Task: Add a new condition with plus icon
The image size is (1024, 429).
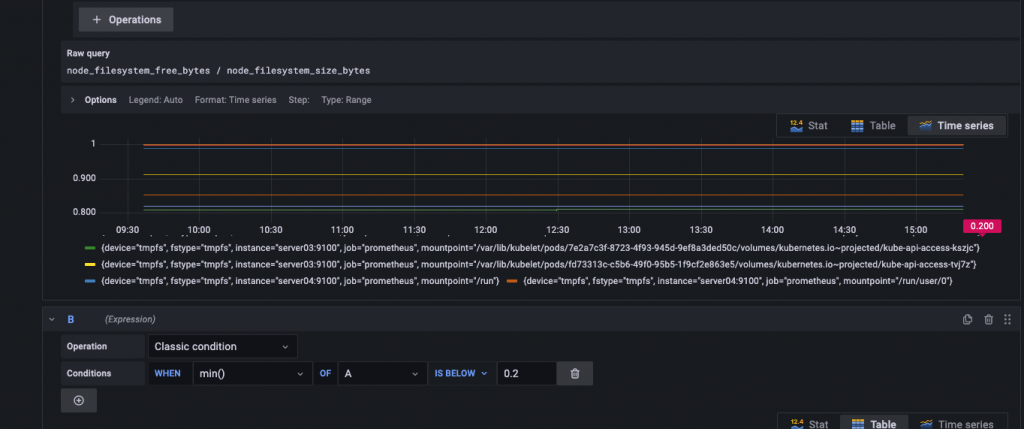Action: (x=78, y=400)
